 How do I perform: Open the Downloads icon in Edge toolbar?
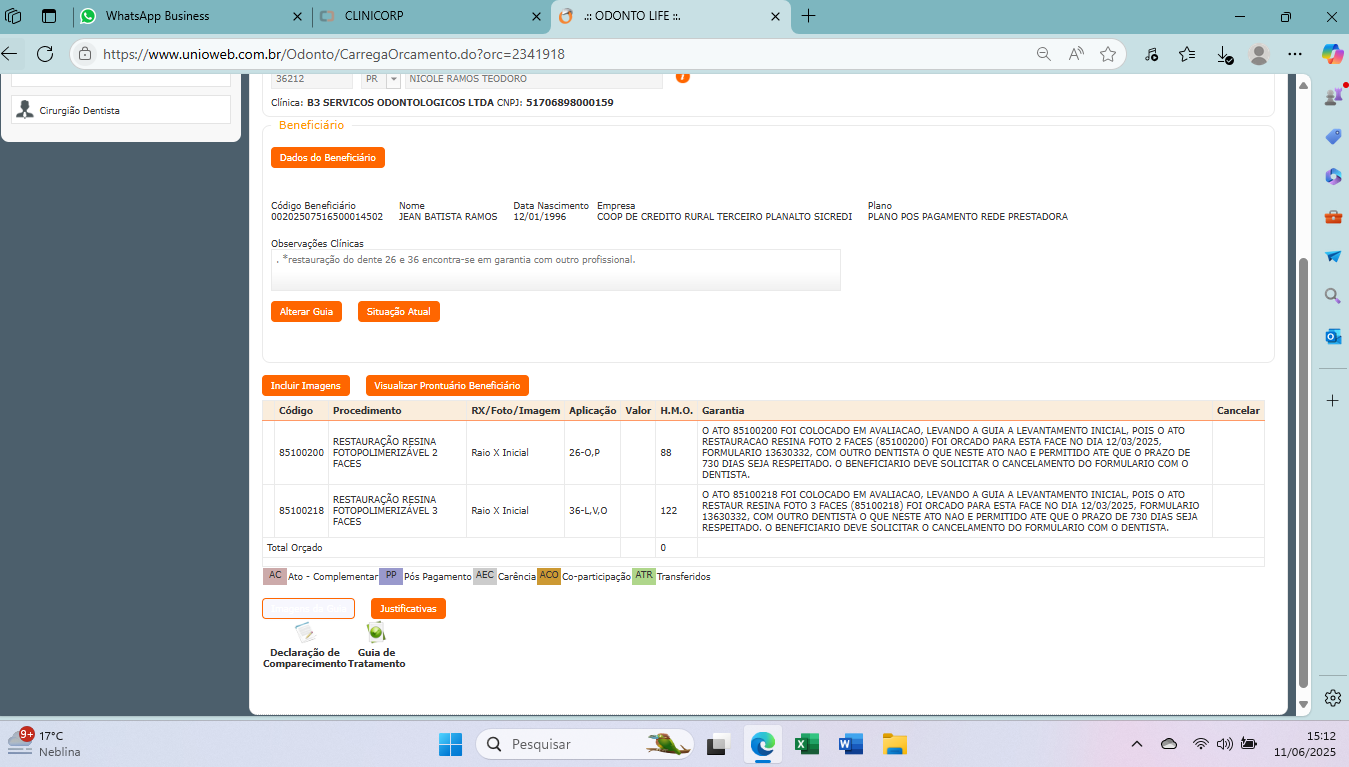coord(1224,54)
